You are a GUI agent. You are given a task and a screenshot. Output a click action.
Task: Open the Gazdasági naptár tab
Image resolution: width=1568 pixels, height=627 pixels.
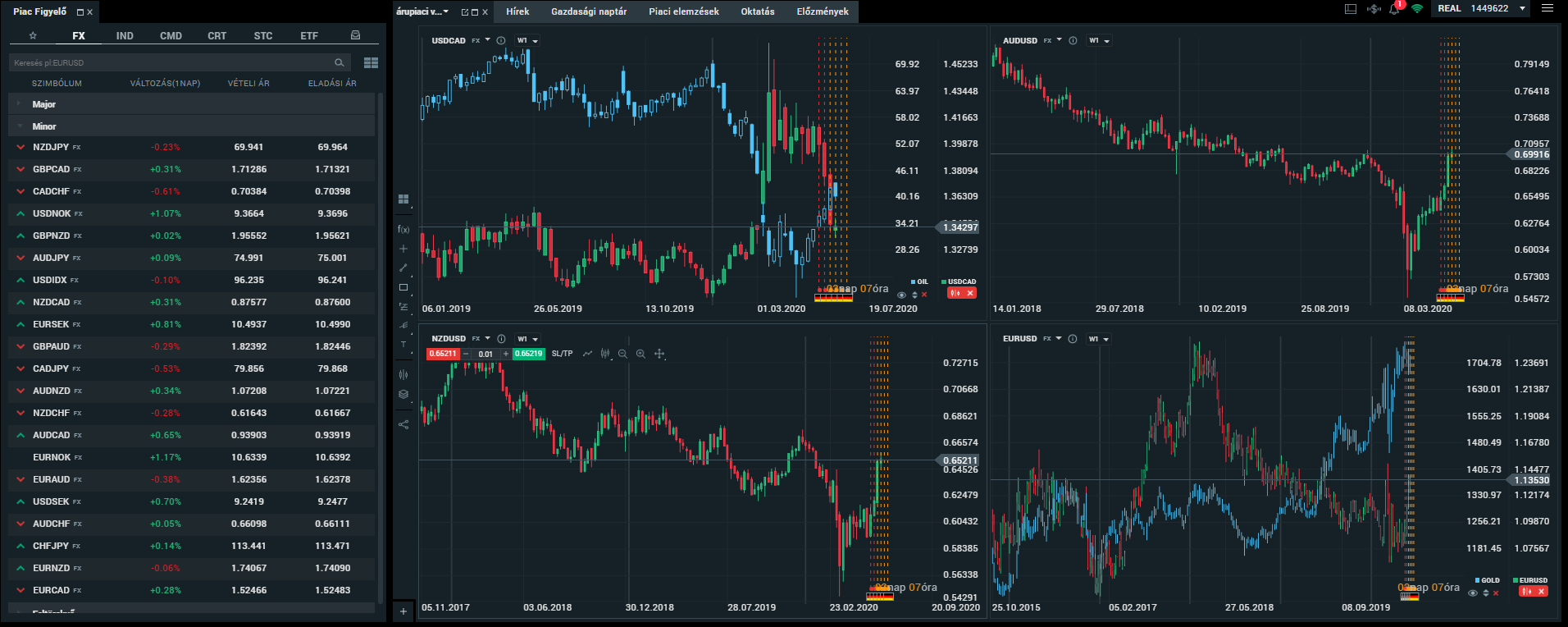coord(589,11)
